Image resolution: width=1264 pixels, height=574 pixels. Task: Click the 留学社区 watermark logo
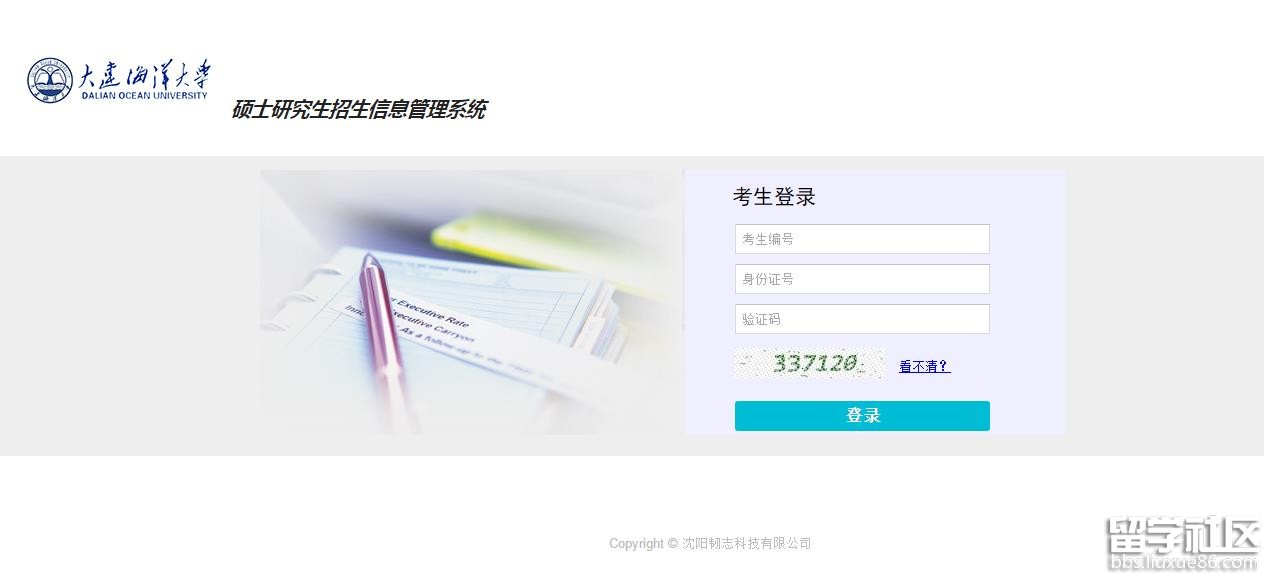(1182, 536)
